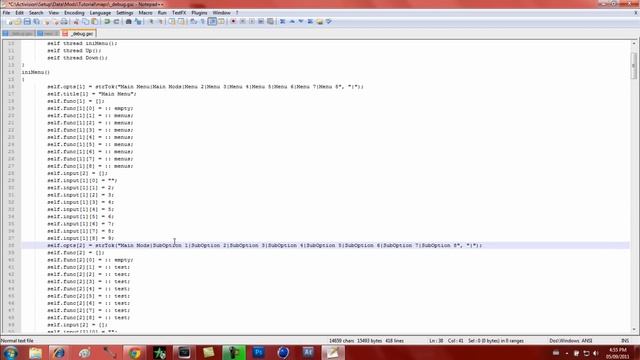Click line 'self.func[2][0] = :: empty;'
The height and width of the screenshot is (360, 640).
coord(90,260)
